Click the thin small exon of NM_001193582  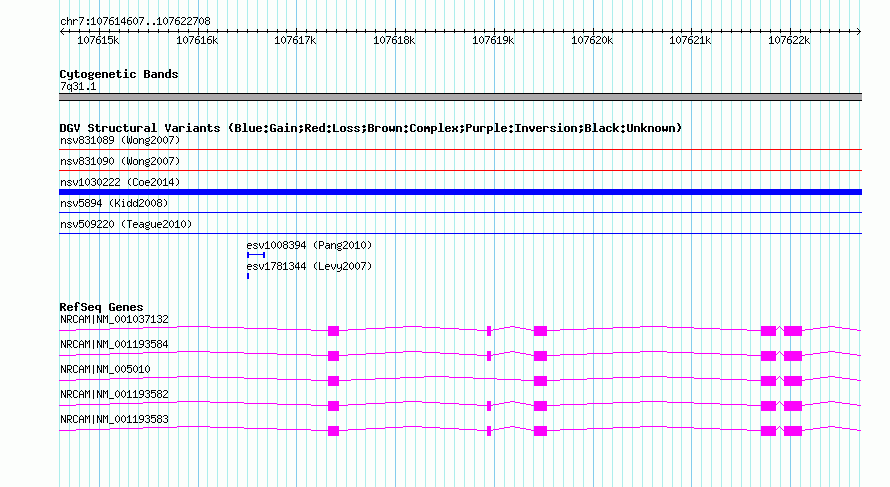tap(489, 406)
